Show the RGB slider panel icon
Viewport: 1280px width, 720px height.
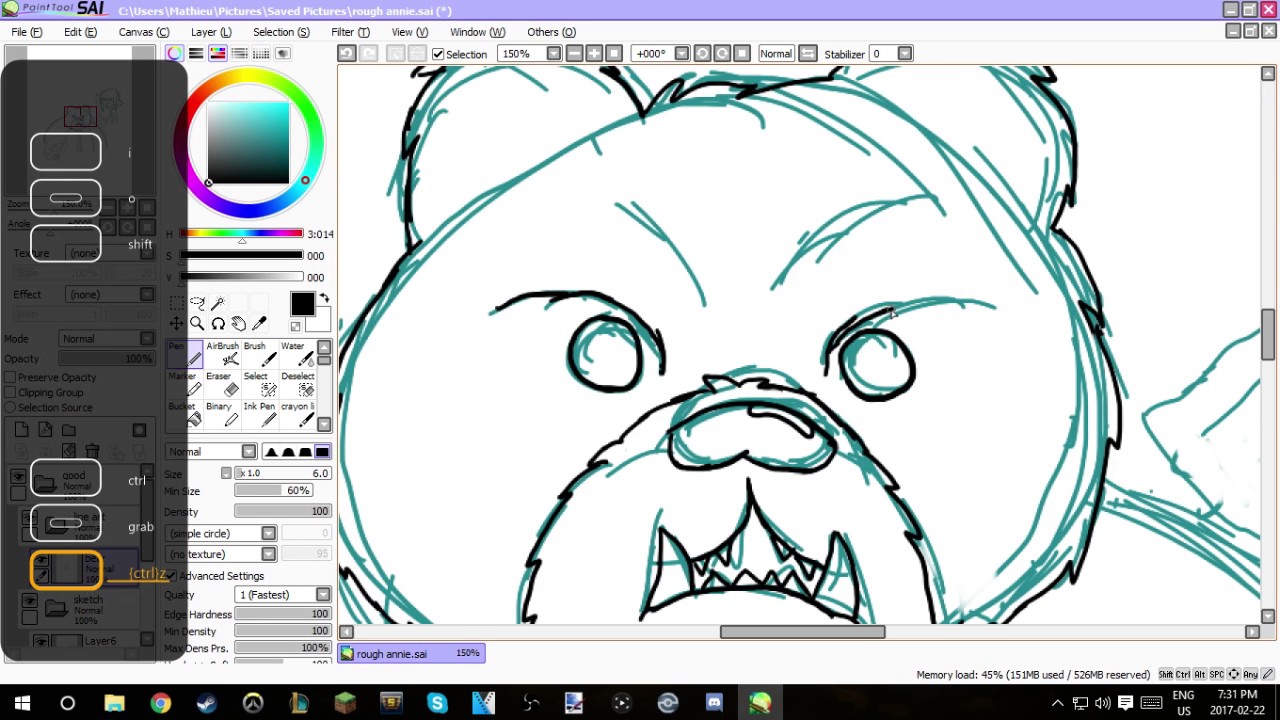[x=196, y=54]
